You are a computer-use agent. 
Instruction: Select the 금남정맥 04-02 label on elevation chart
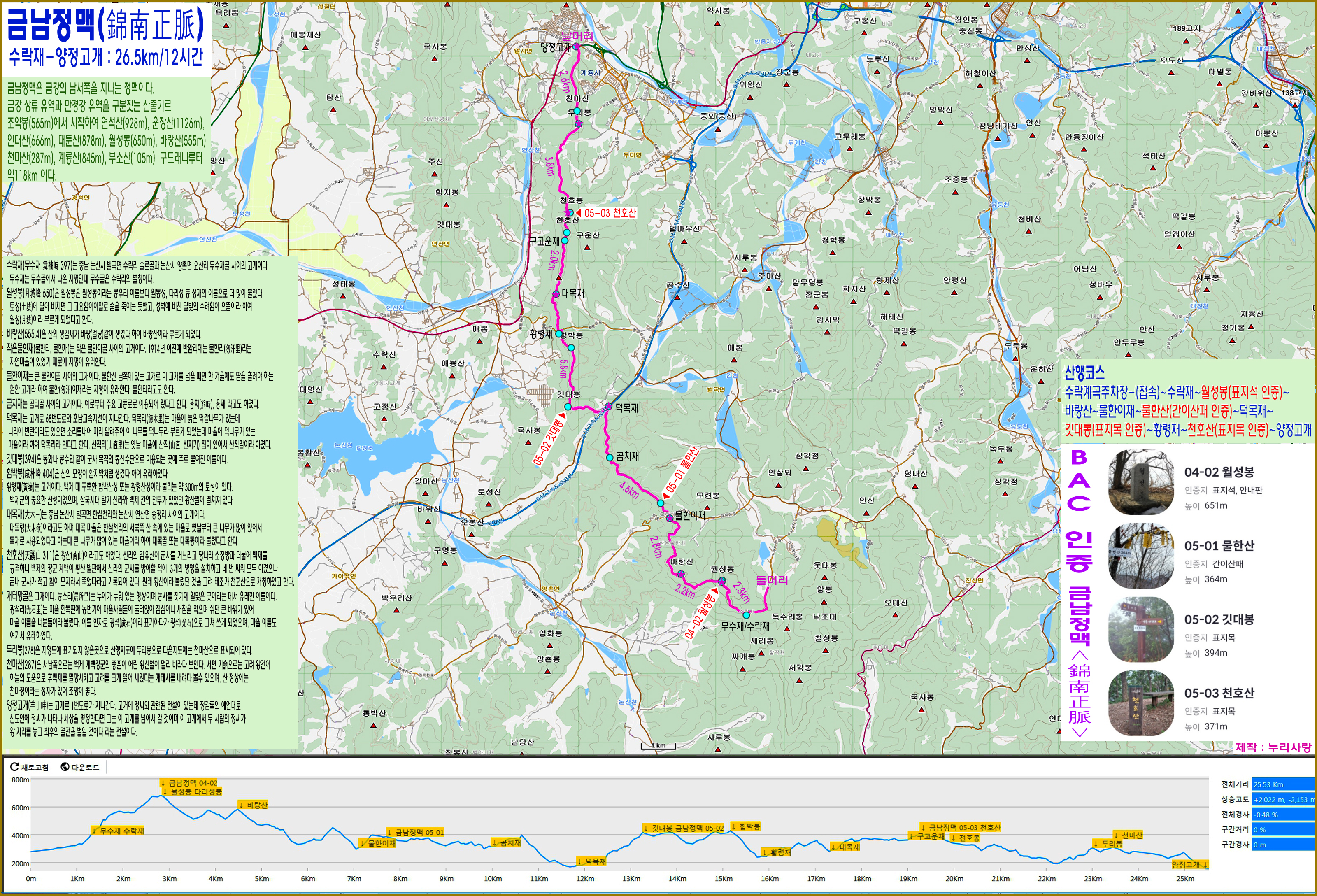click(190, 783)
